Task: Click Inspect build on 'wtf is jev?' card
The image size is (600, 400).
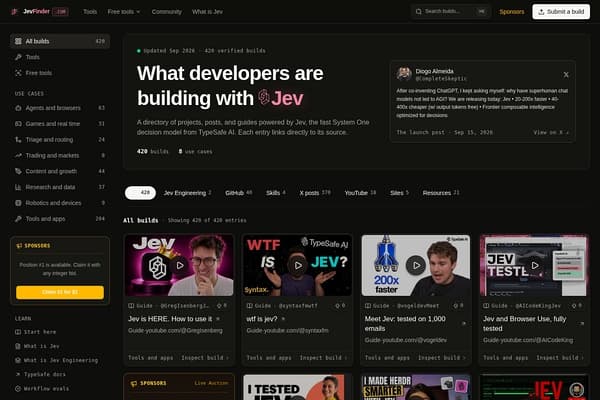Action: pyautogui.click(x=323, y=358)
